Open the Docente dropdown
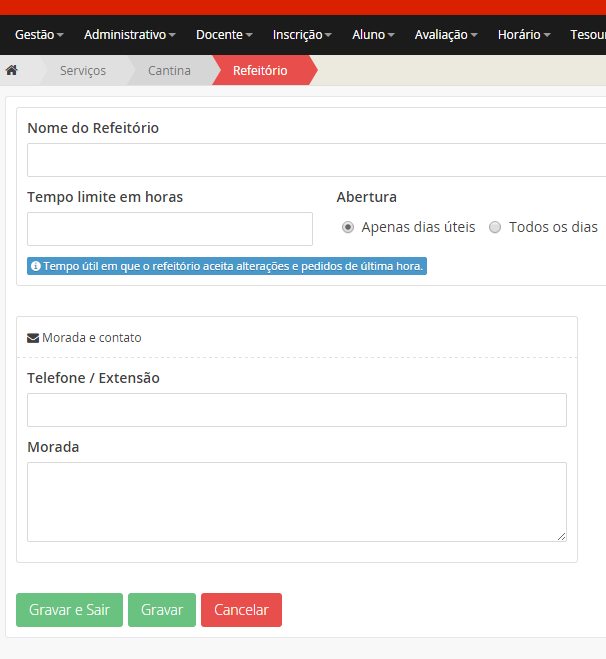 click(224, 34)
